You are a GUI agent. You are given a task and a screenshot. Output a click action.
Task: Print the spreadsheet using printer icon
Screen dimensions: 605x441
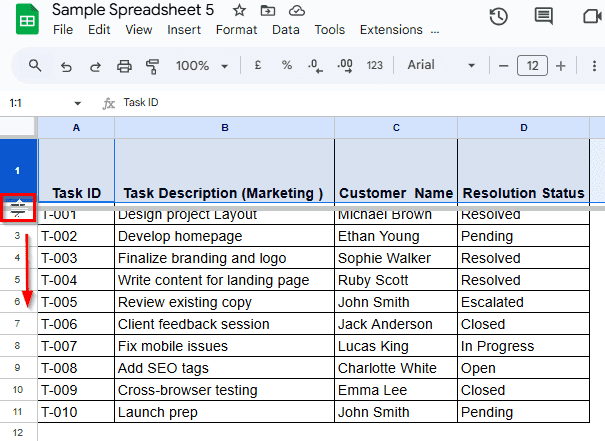tap(124, 66)
